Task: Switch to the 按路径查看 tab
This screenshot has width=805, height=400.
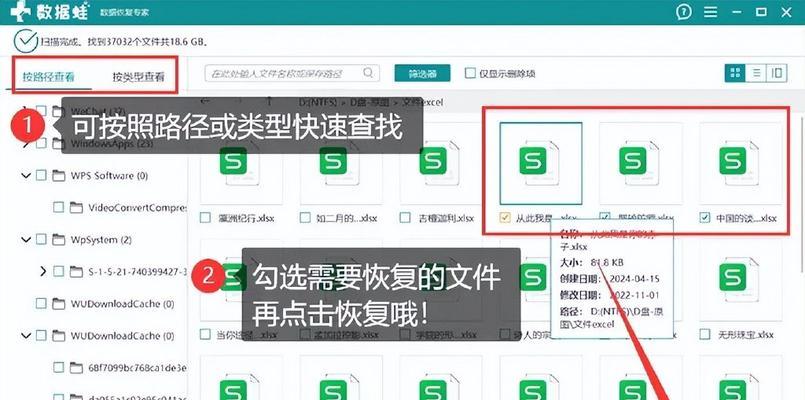Action: (48, 77)
